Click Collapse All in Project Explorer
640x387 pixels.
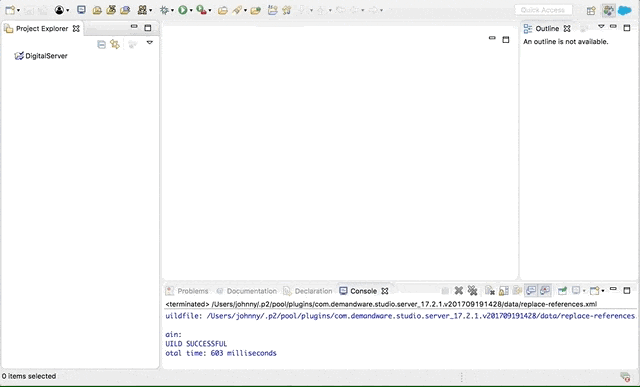point(101,44)
